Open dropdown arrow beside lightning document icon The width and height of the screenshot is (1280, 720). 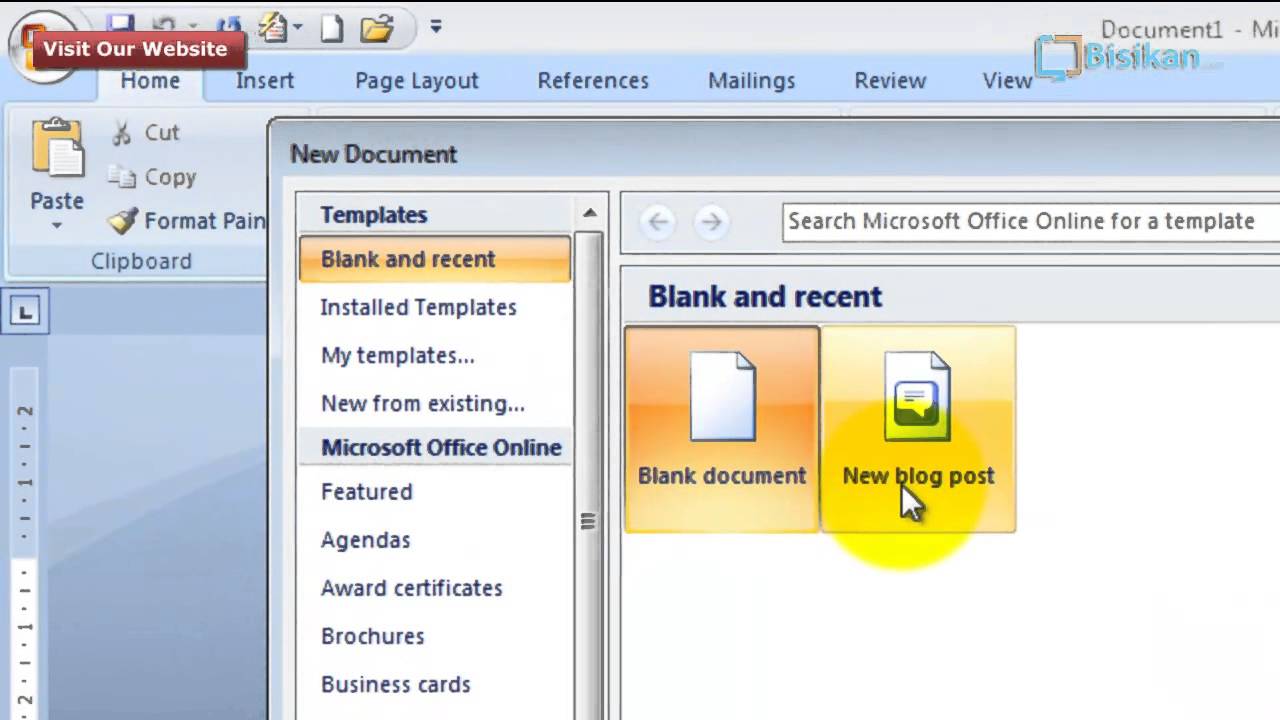tap(298, 27)
